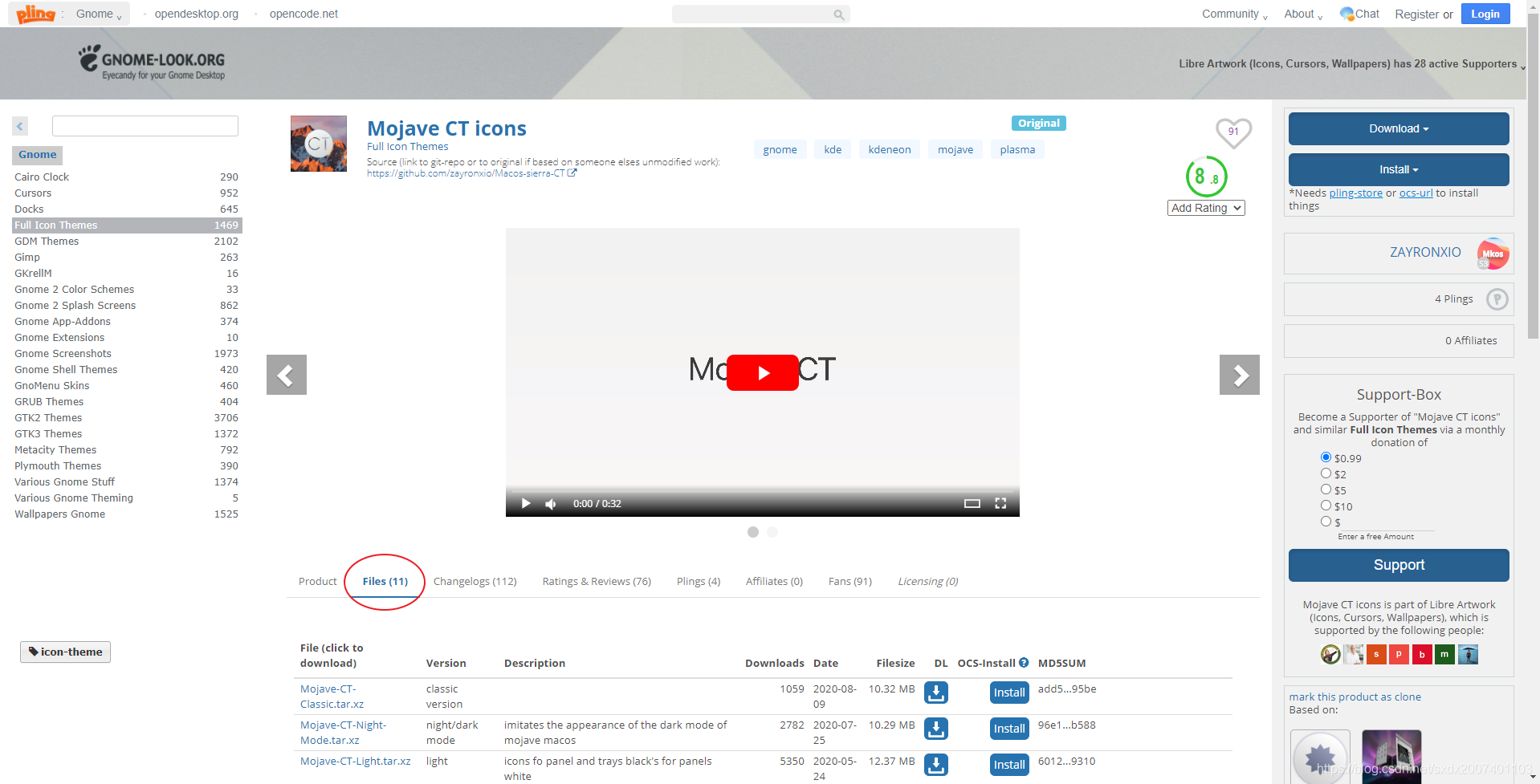Open the Add Rating dropdown
This screenshot has height=784, width=1540.
pyautogui.click(x=1206, y=208)
